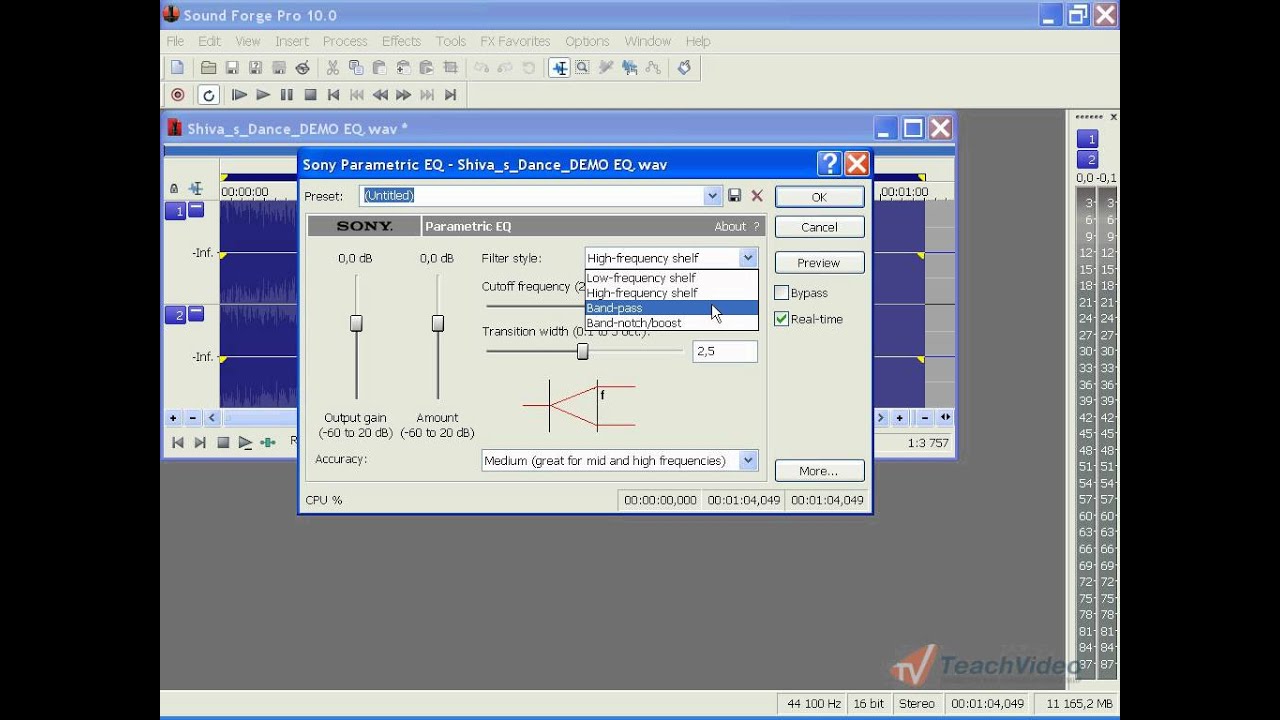1280x720 pixels.
Task: Click the channel 2 track header label
Action: point(176,315)
